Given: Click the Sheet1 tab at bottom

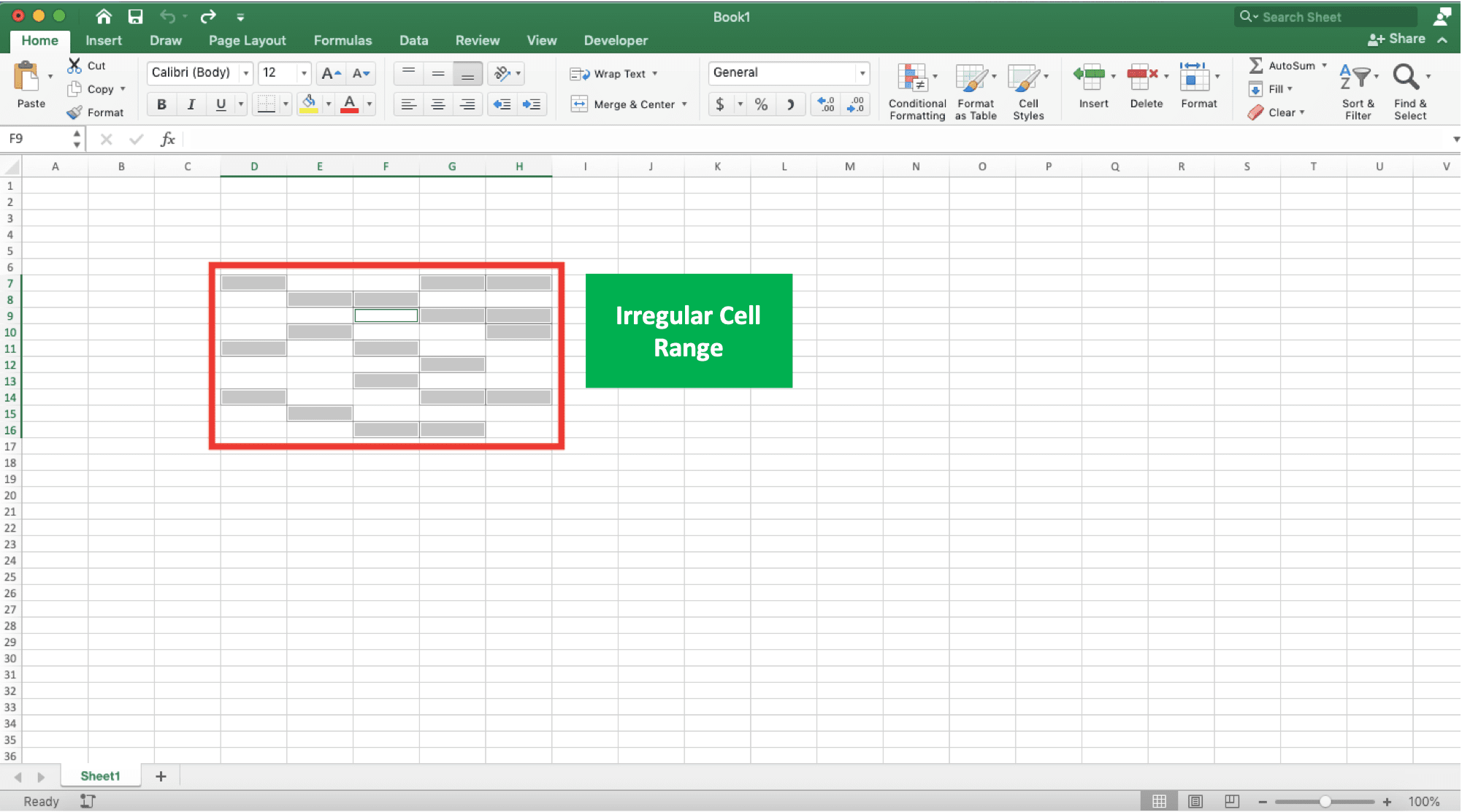Looking at the screenshot, I should pos(99,776).
